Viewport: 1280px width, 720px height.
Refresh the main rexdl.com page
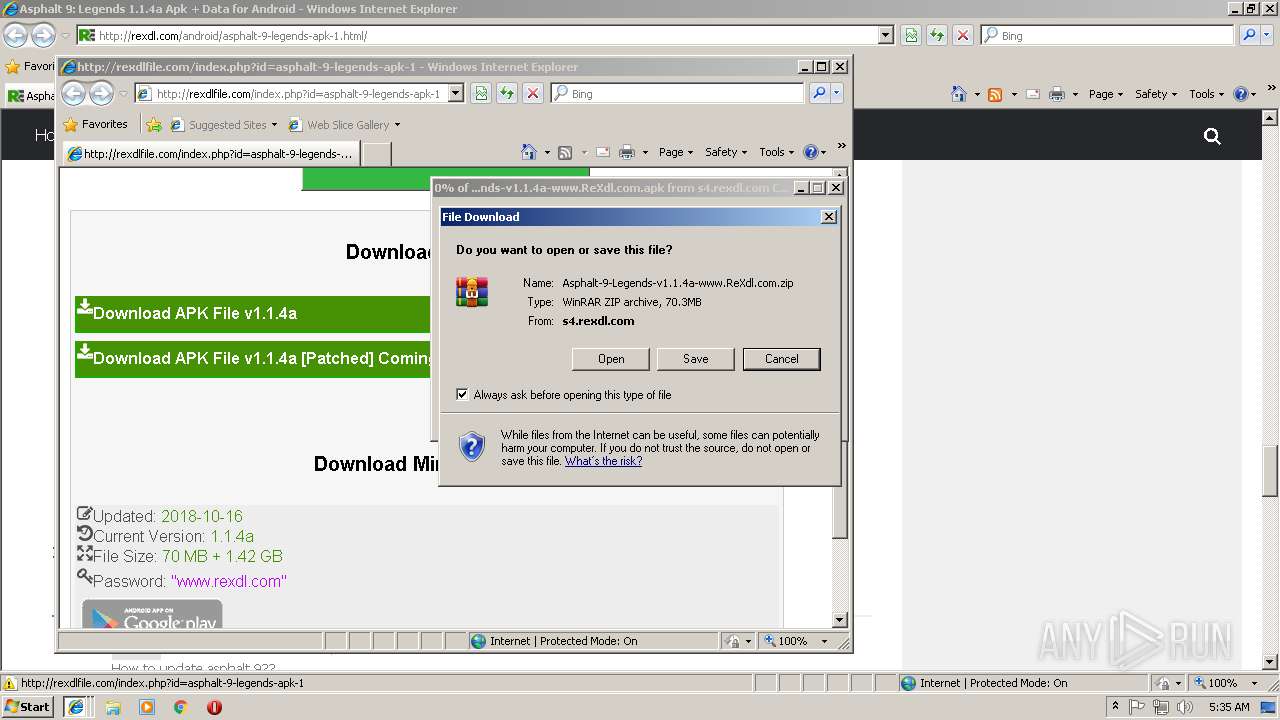point(937,35)
